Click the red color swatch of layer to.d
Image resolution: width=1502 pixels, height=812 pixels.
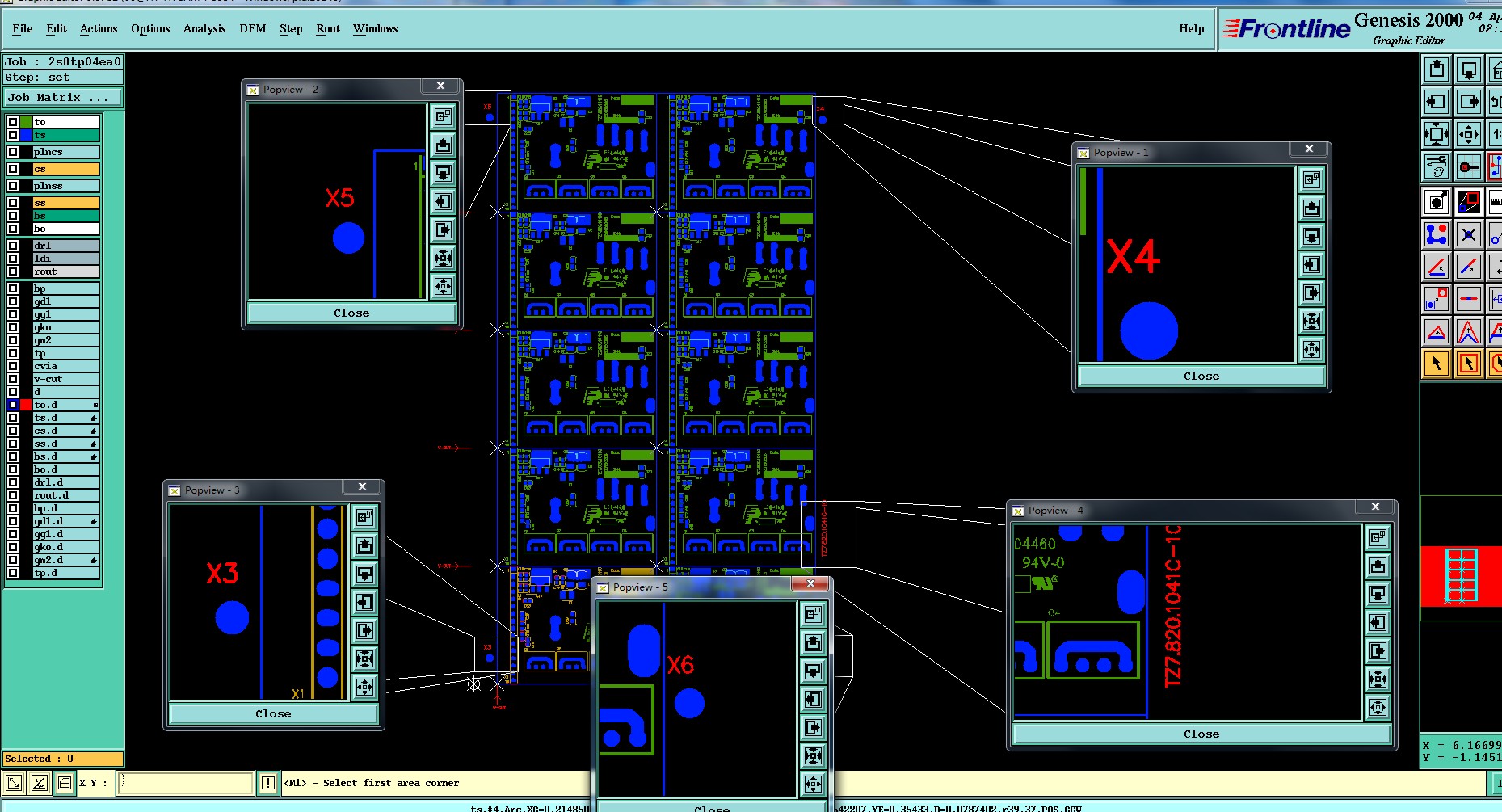[26, 405]
